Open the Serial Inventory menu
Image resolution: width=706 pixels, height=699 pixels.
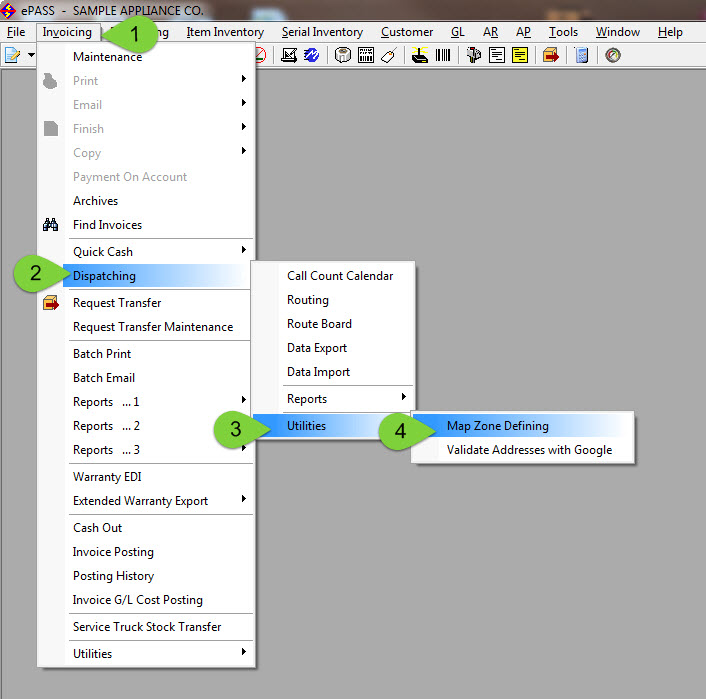(322, 32)
